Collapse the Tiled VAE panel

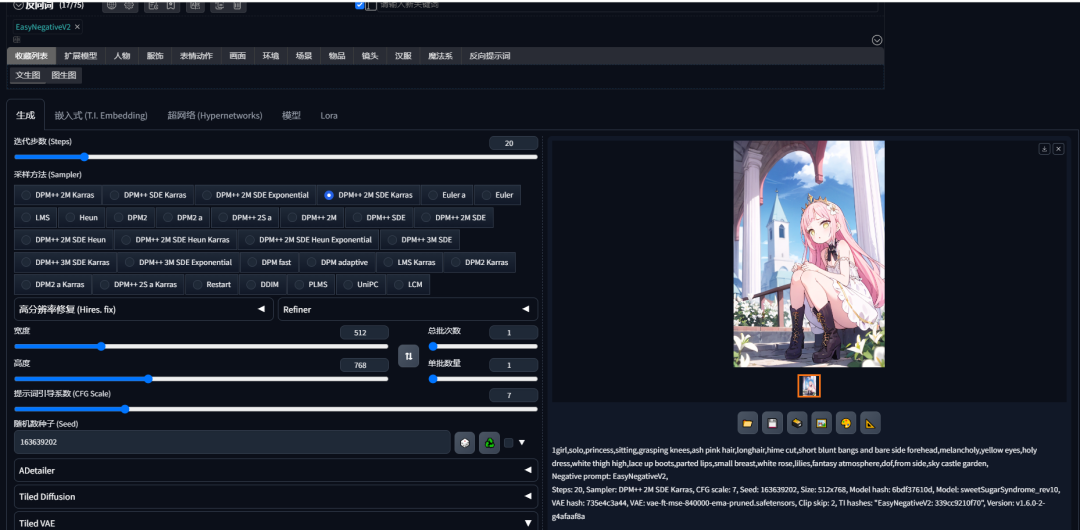(x=276, y=521)
